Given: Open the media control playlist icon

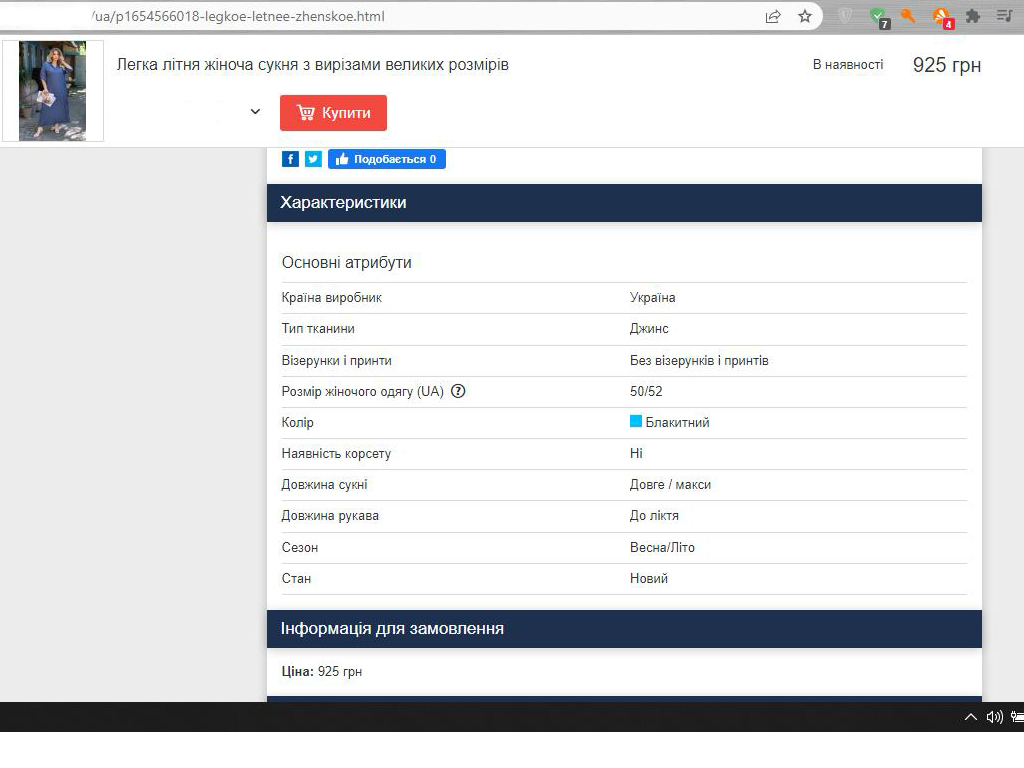Looking at the screenshot, I should click(1005, 16).
